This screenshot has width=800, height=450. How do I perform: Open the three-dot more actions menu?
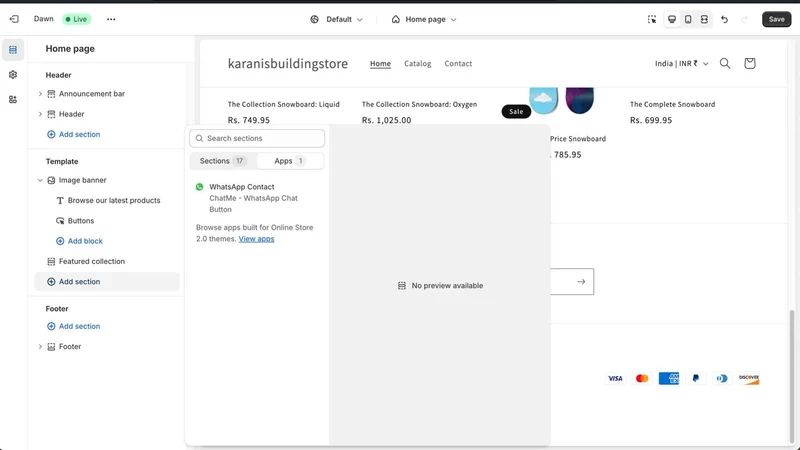111,19
